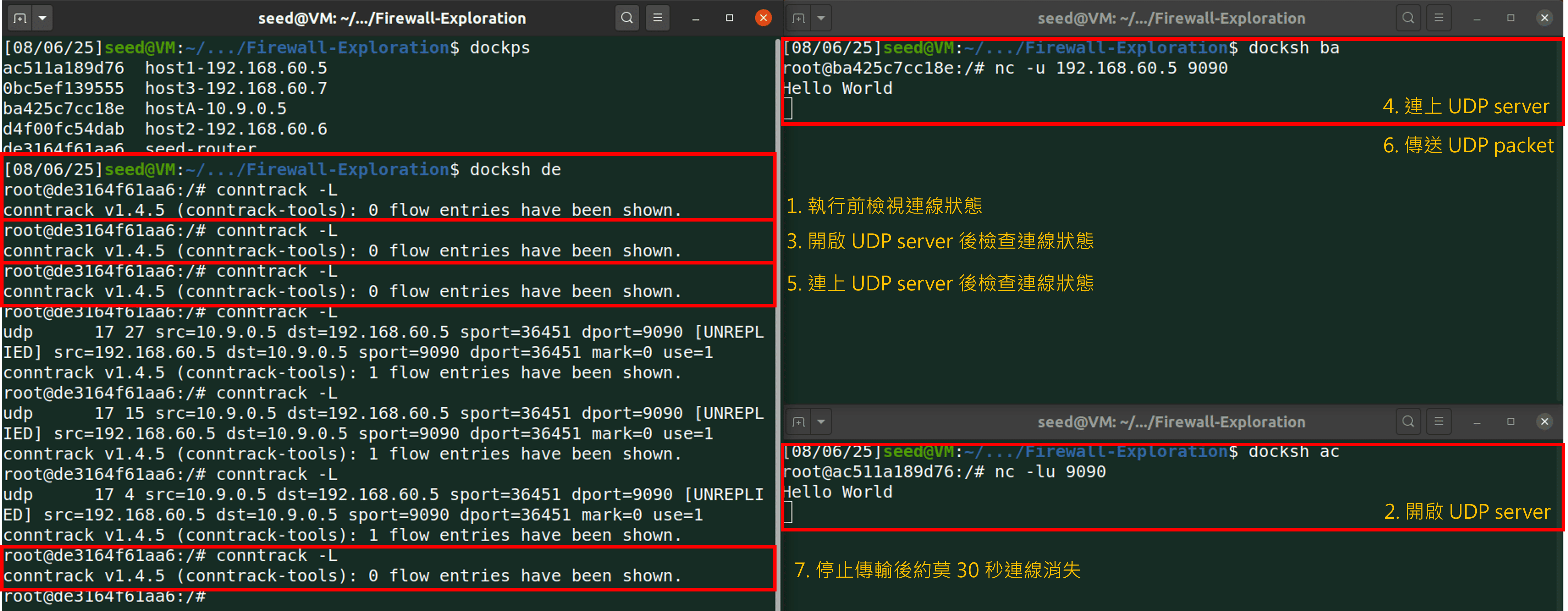Expand tab dropdown arrow in bottom-right terminal

(x=821, y=421)
